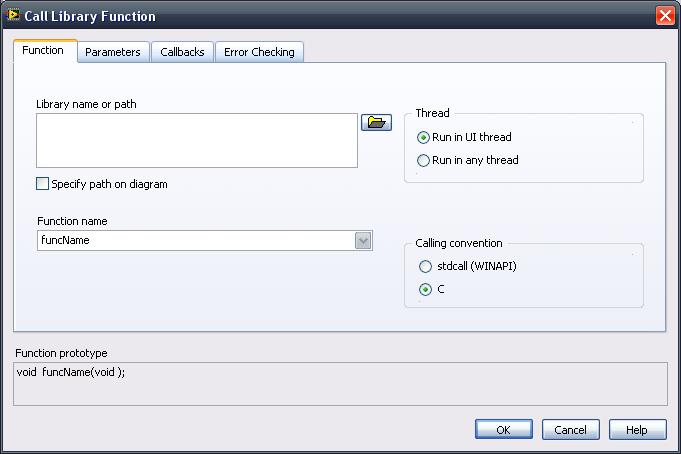
Task: Enable Specify path on diagram checkbox
Action: 42,184
